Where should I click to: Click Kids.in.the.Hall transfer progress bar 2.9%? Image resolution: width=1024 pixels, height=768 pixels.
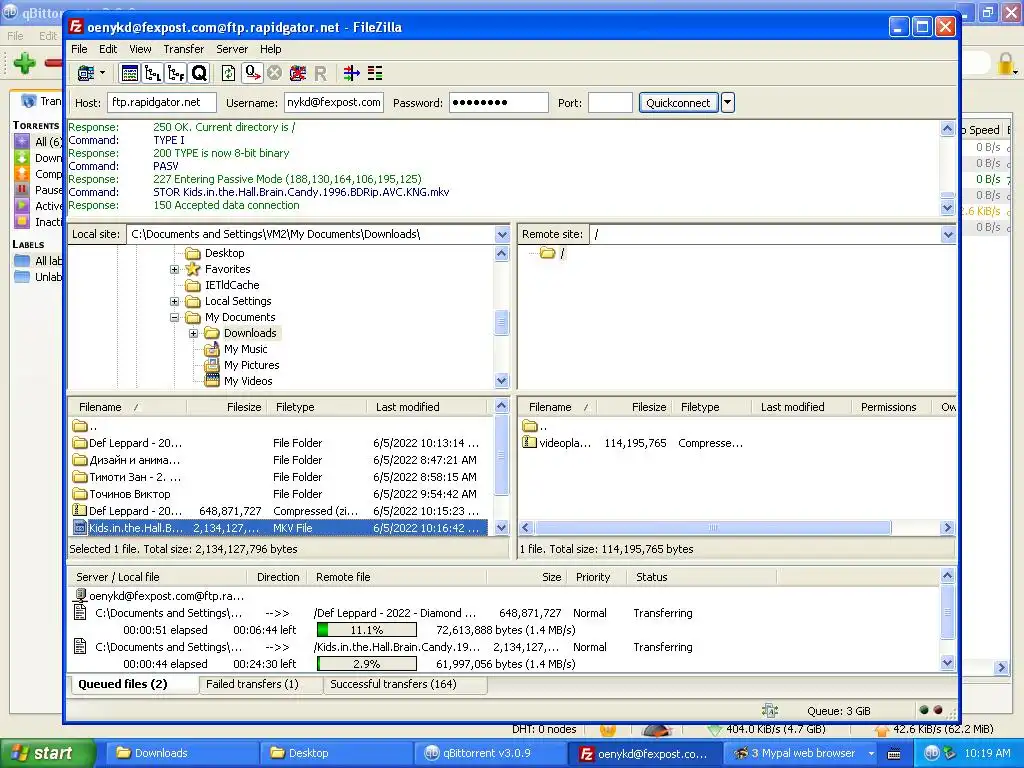click(x=367, y=664)
